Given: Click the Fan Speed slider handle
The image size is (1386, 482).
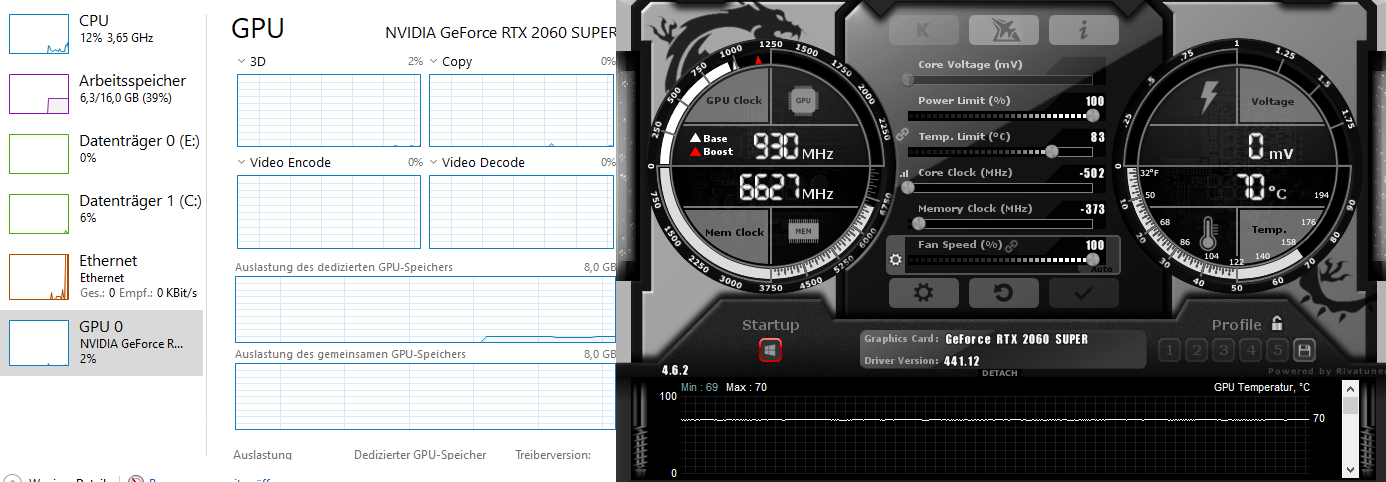Looking at the screenshot, I should pos(1093,259).
